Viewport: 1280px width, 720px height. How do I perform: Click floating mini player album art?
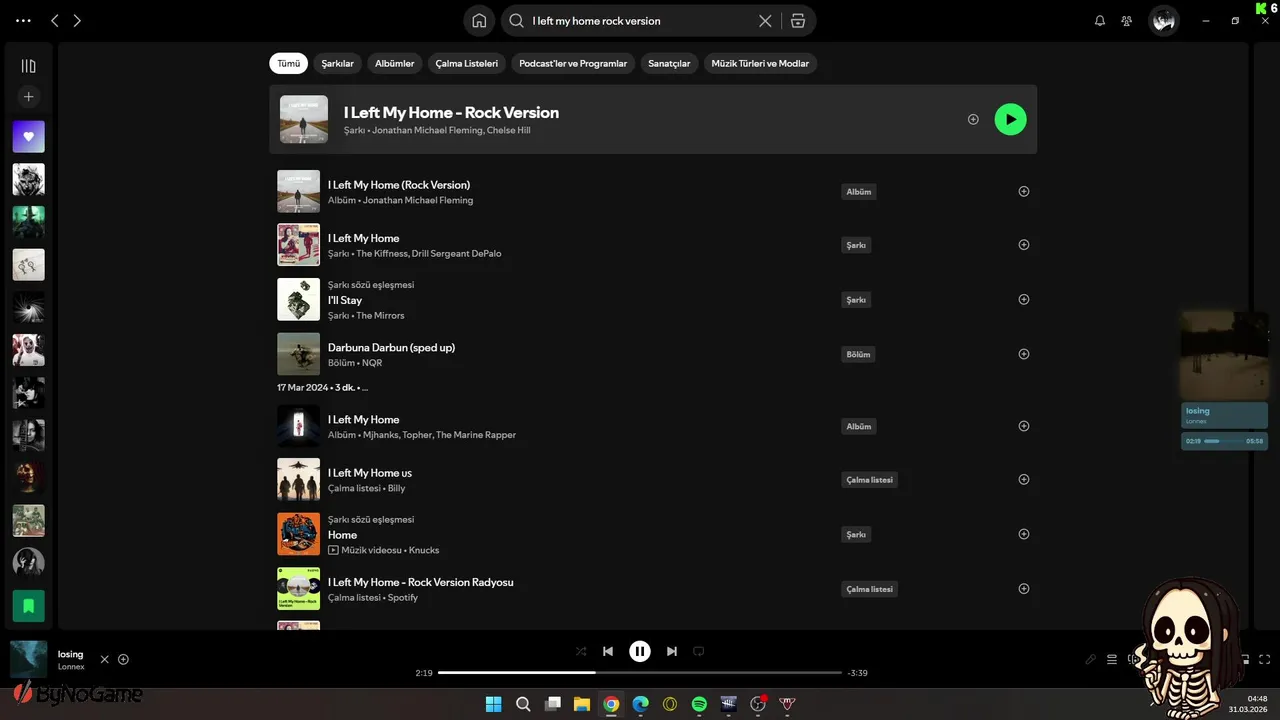click(1224, 355)
